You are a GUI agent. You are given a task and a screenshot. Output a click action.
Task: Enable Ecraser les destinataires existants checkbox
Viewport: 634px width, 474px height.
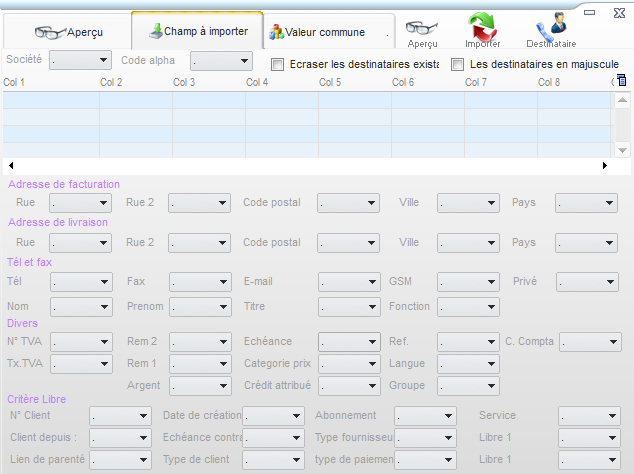[x=278, y=65]
